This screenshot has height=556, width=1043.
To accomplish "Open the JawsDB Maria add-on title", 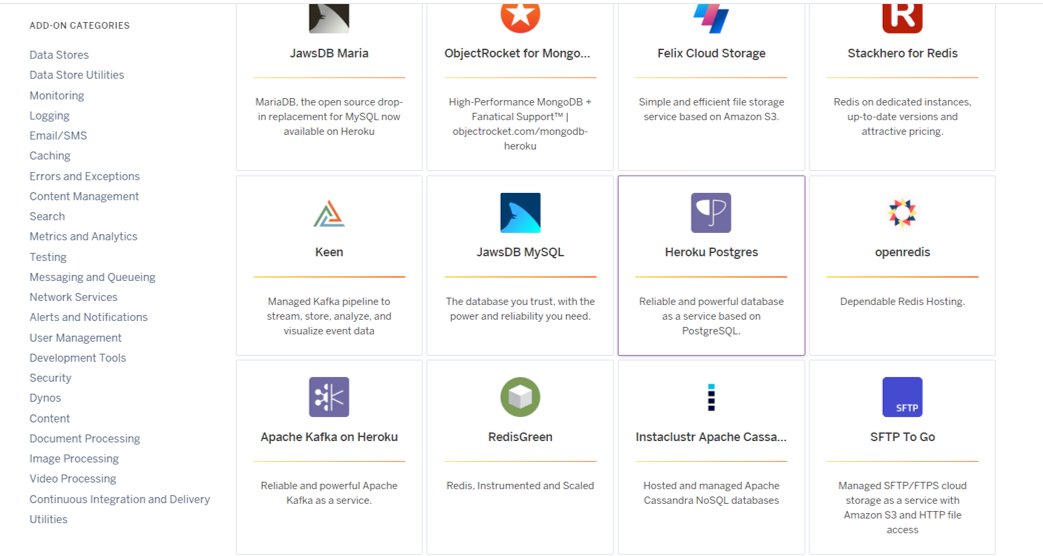I will pyautogui.click(x=329, y=53).
